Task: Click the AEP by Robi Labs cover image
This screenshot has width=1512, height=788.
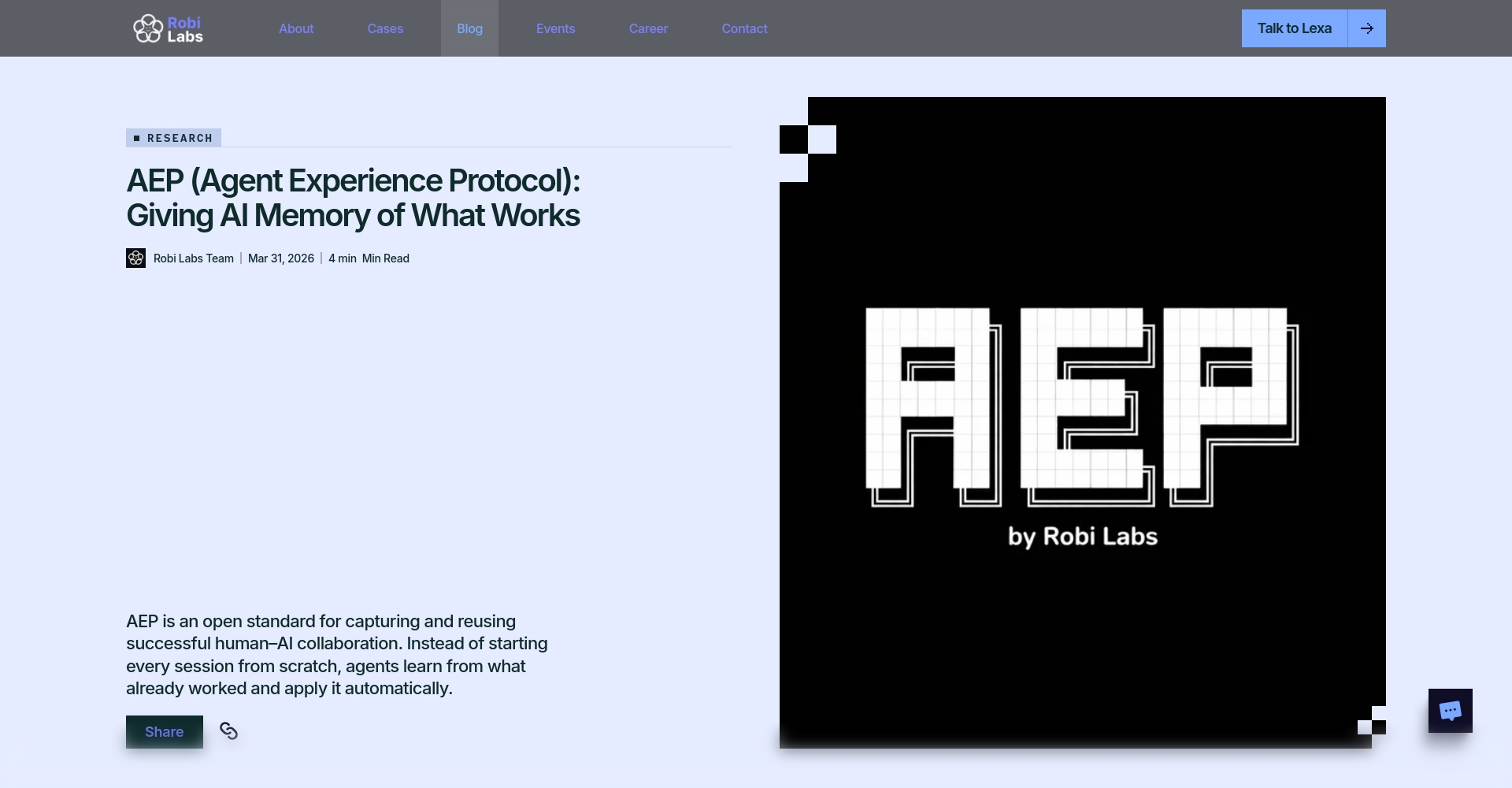Action: click(1083, 422)
